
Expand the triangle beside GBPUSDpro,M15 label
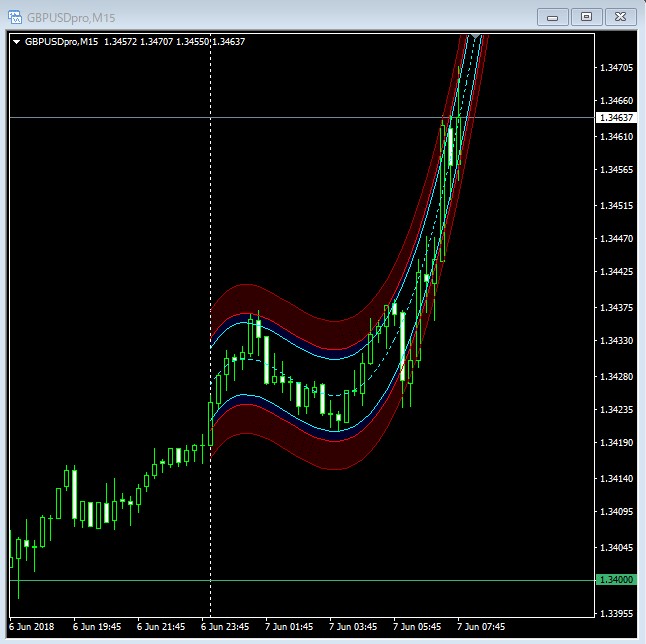coord(16,42)
